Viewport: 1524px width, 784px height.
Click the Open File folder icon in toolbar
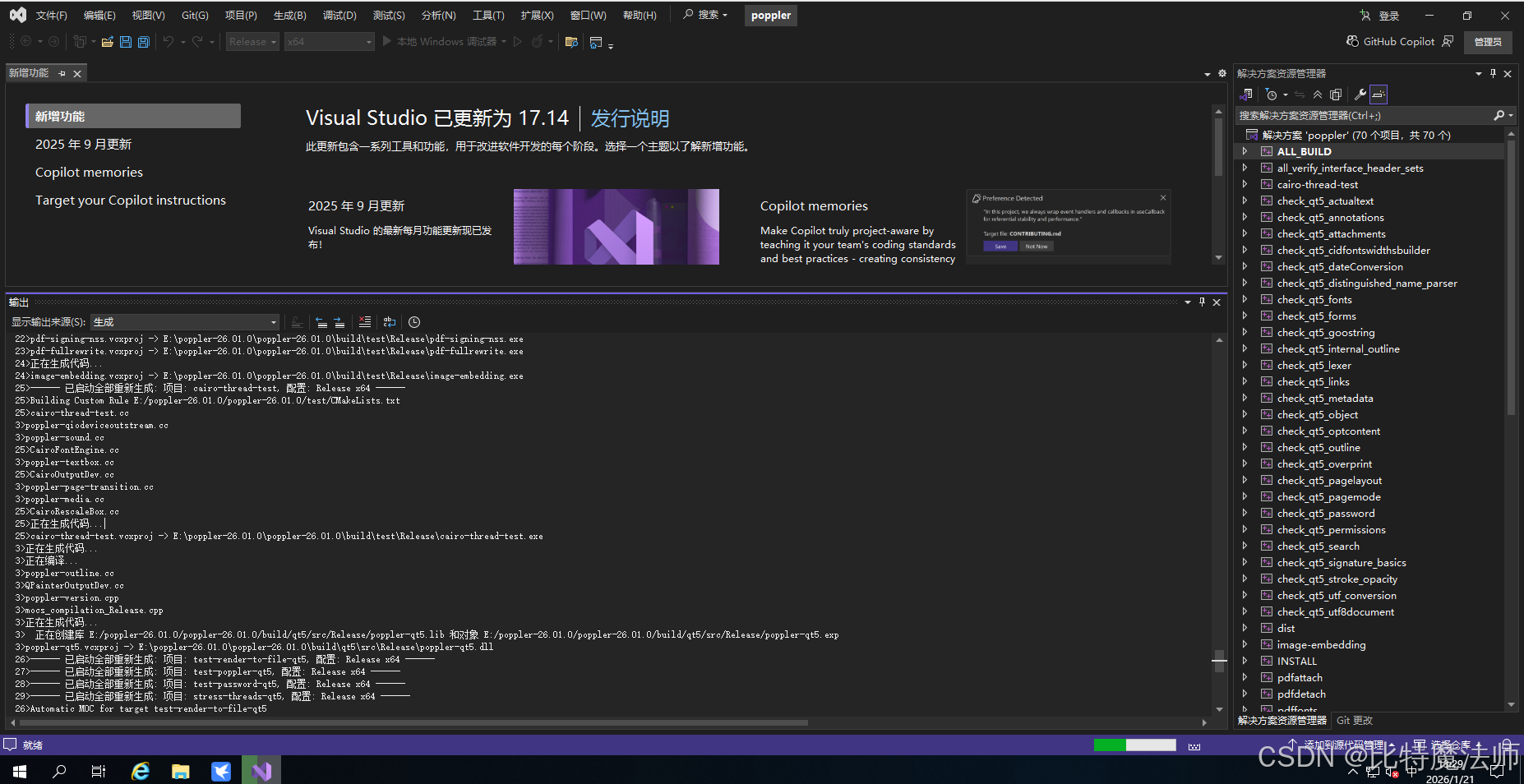click(x=108, y=42)
